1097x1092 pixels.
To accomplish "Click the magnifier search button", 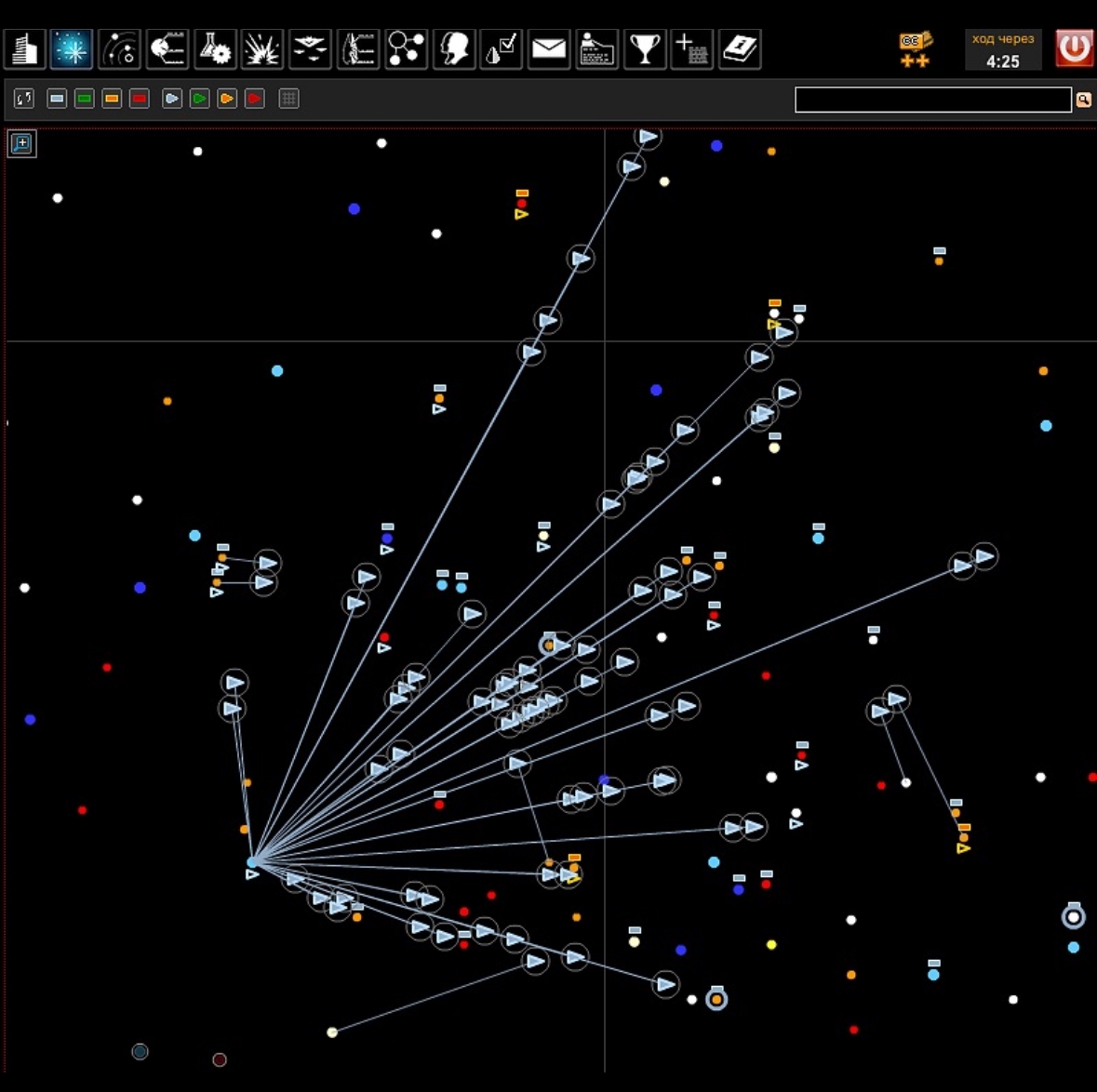I will click(x=1084, y=100).
